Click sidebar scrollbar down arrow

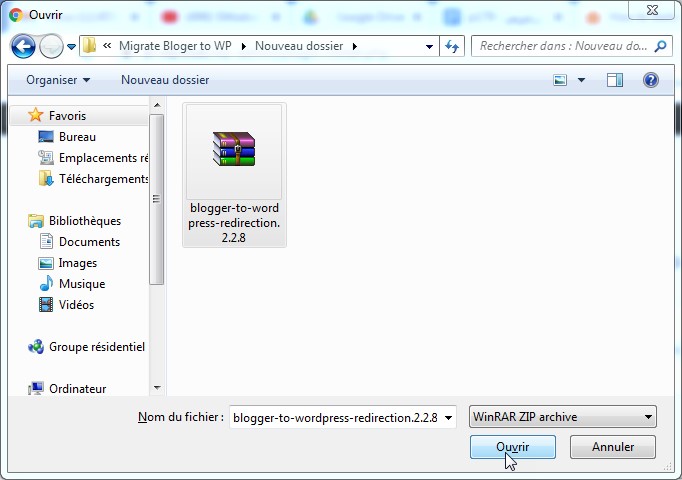coord(157,387)
